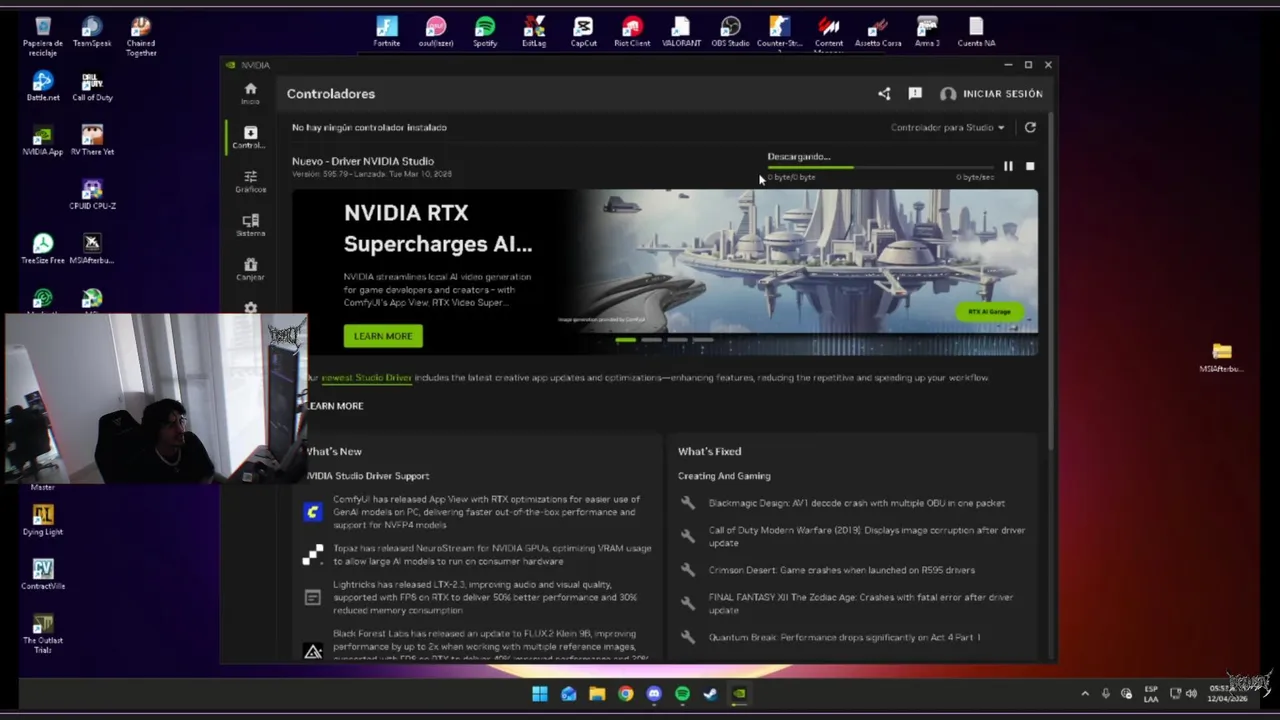The image size is (1280, 720).
Task: Open the Dying Light desktop shortcut
Action: (x=43, y=520)
